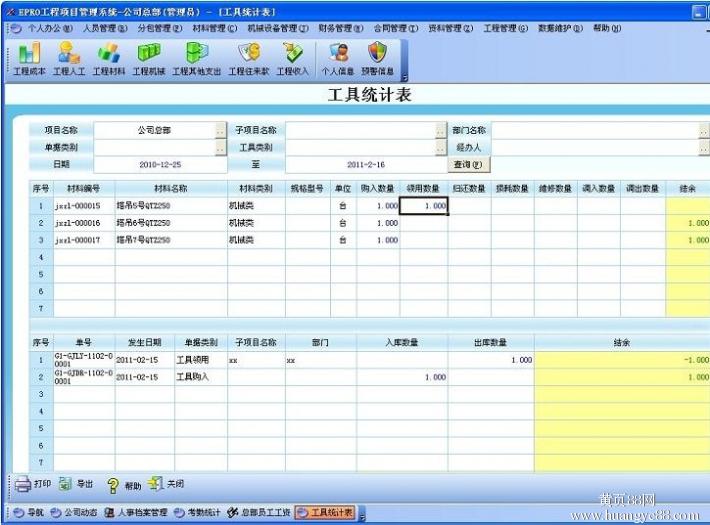Open the 人员管理 menu

105,28
